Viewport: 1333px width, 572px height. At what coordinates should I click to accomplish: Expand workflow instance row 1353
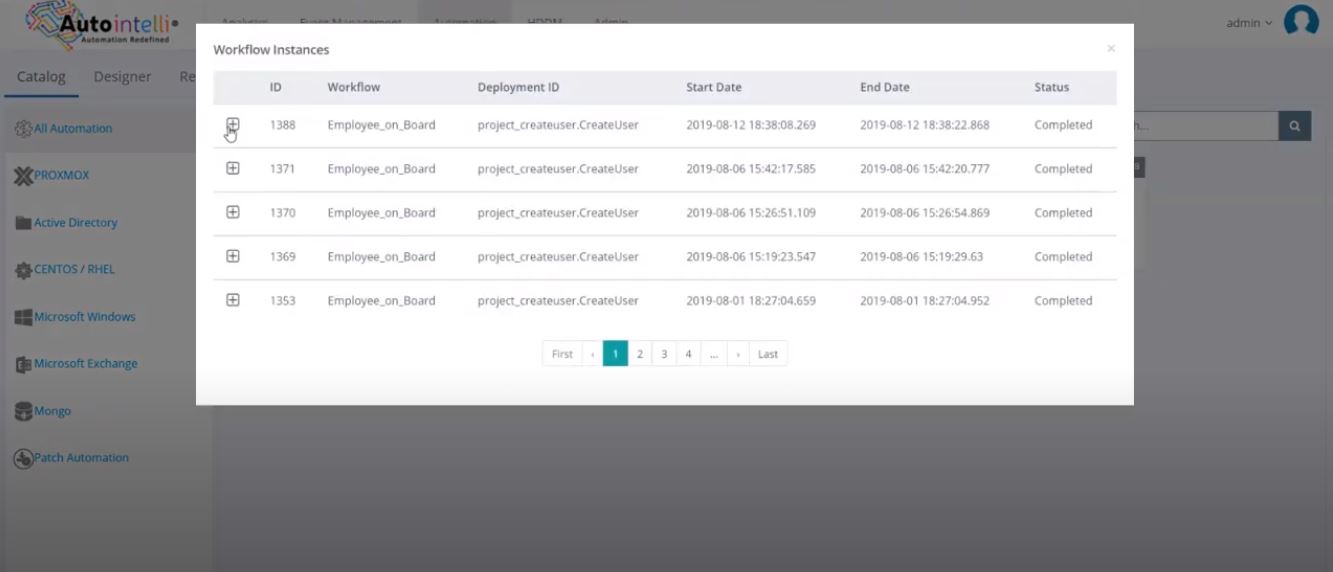232,300
